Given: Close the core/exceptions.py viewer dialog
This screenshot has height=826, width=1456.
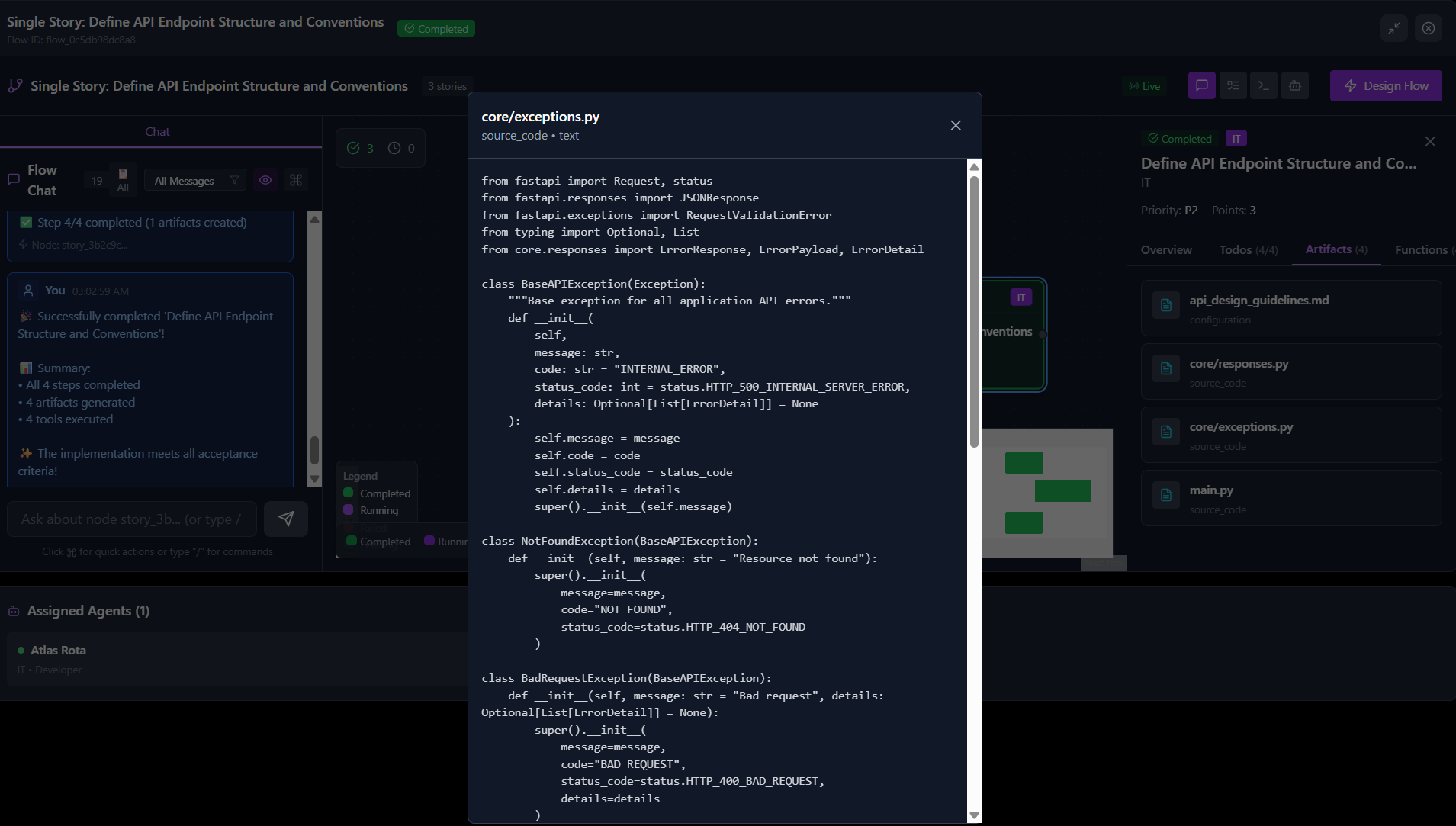Looking at the screenshot, I should pos(956,125).
